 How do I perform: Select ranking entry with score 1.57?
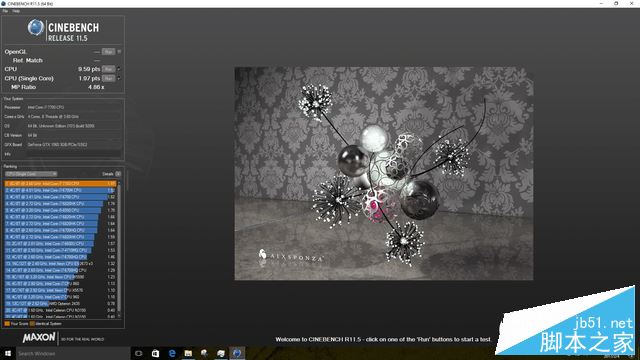(x=60, y=244)
